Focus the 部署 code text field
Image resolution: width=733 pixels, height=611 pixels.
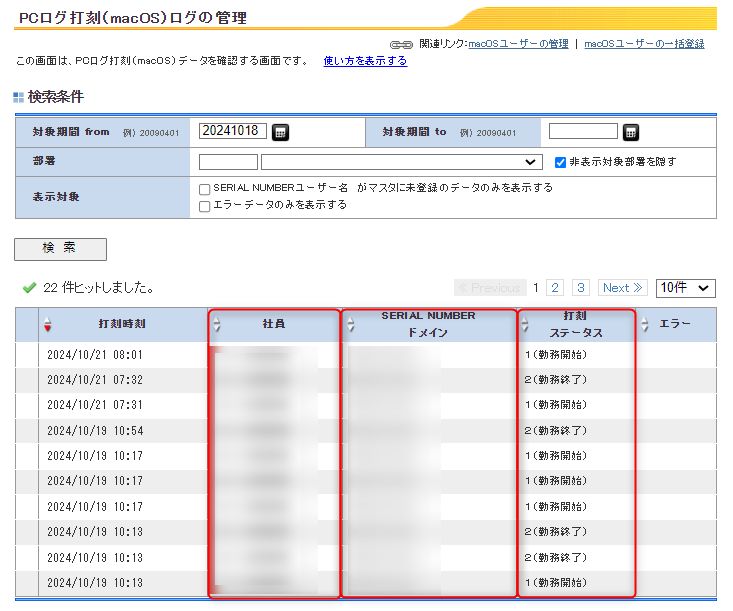point(228,162)
